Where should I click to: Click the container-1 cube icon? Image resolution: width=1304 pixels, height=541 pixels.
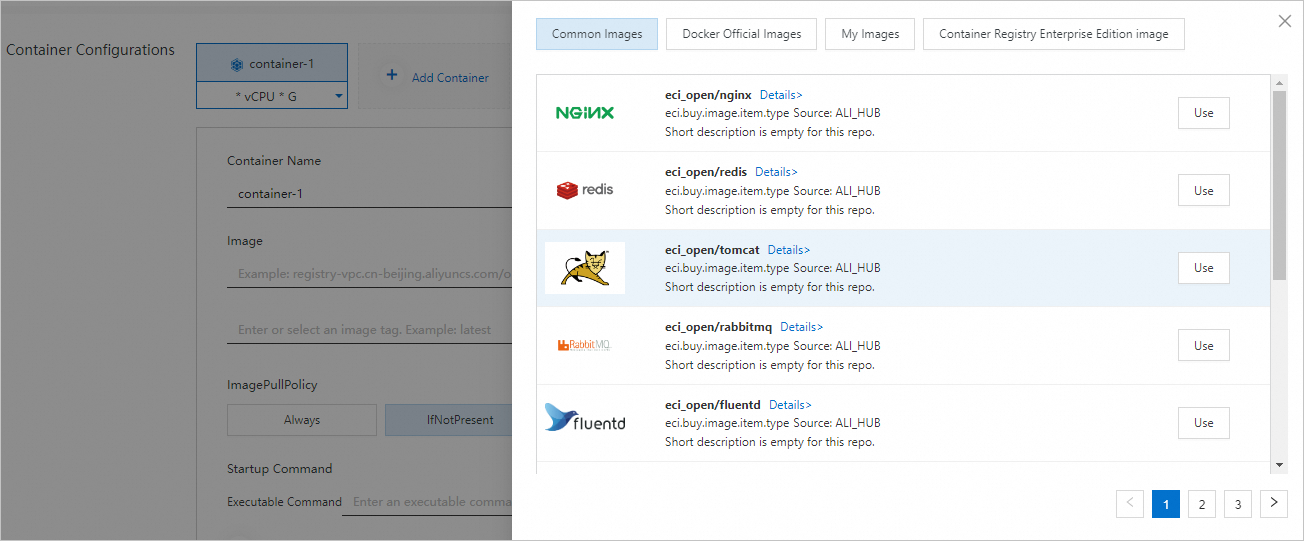click(x=237, y=64)
